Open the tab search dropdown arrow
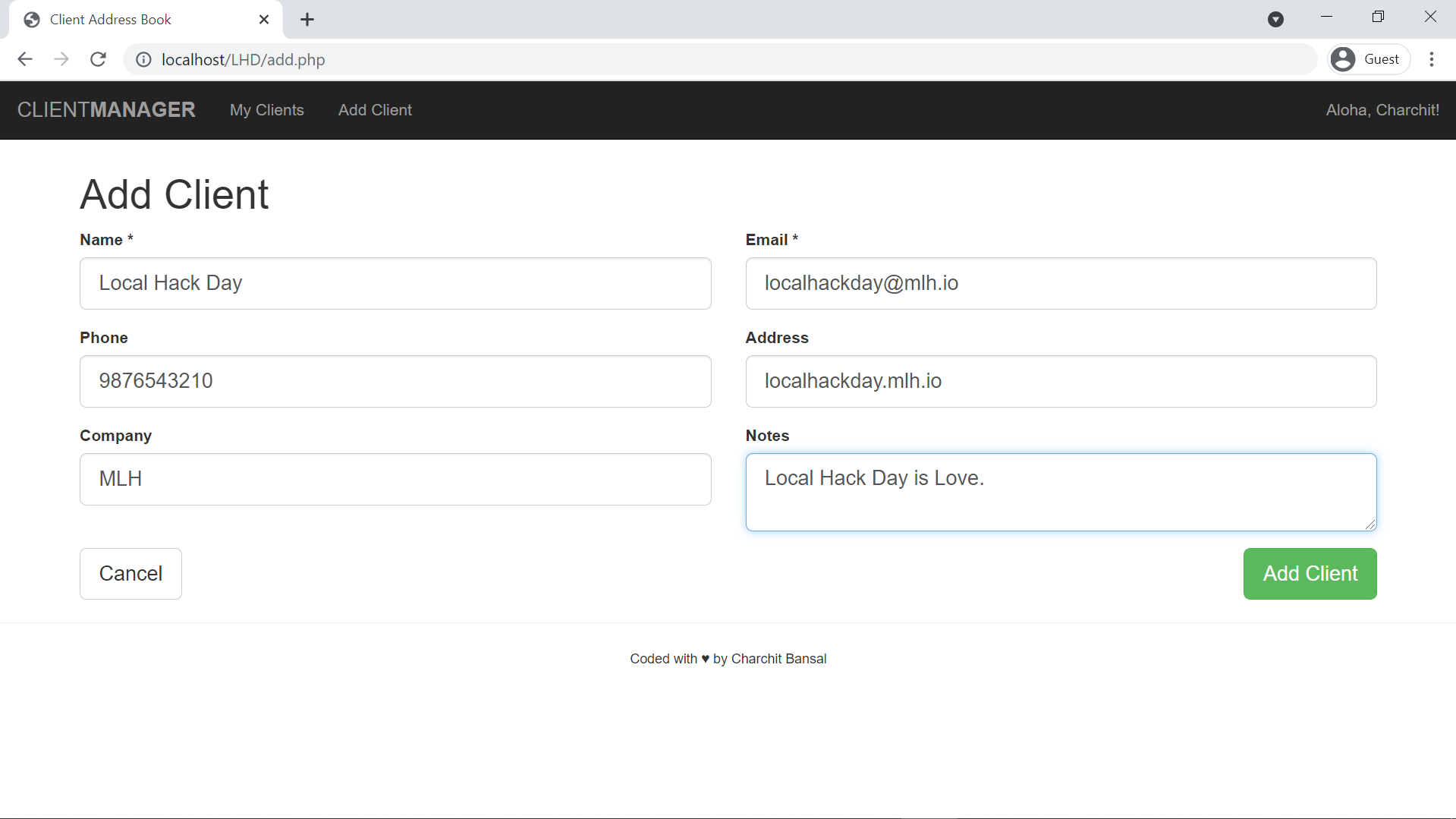Screen dimensions: 1456x819 point(1276,20)
